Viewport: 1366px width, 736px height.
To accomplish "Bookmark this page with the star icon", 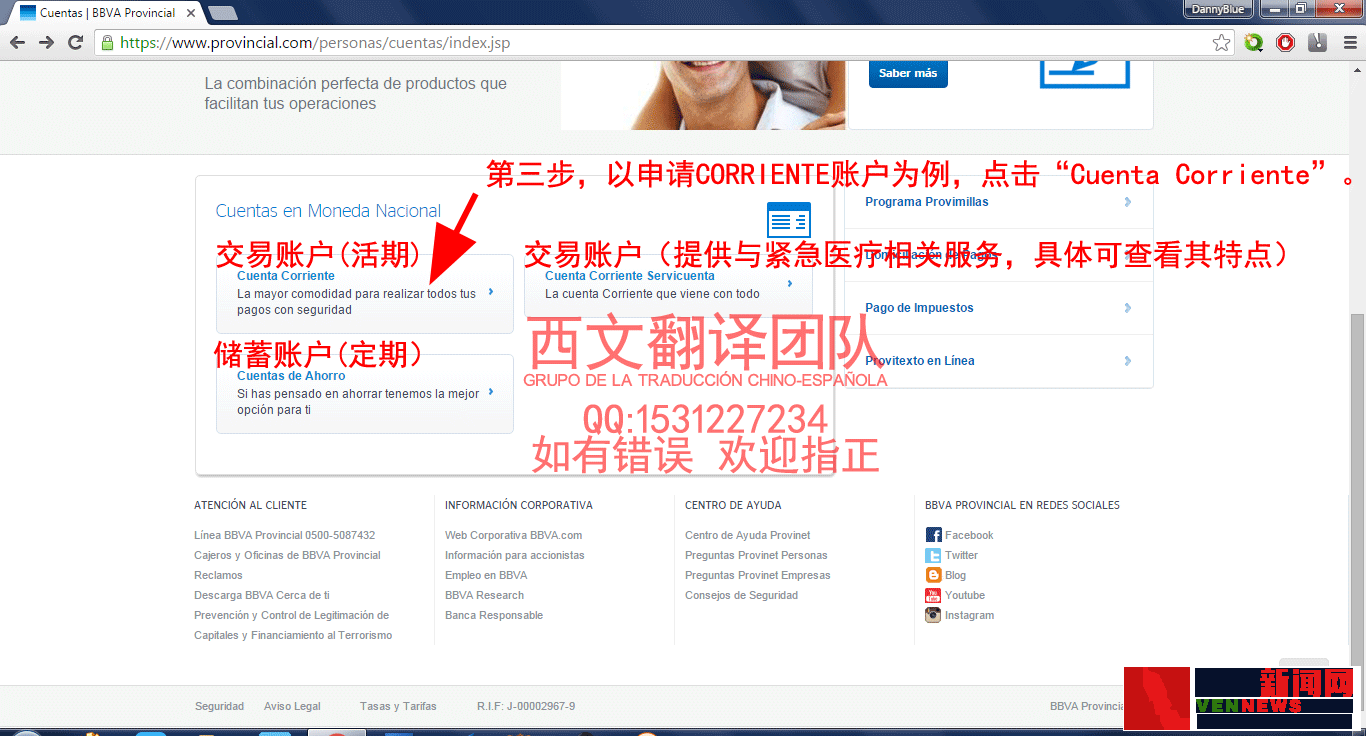I will pyautogui.click(x=1221, y=43).
